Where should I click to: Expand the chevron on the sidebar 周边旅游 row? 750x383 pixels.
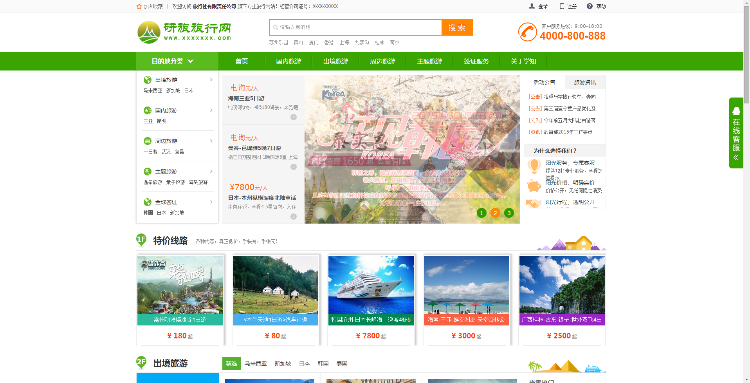click(211, 141)
